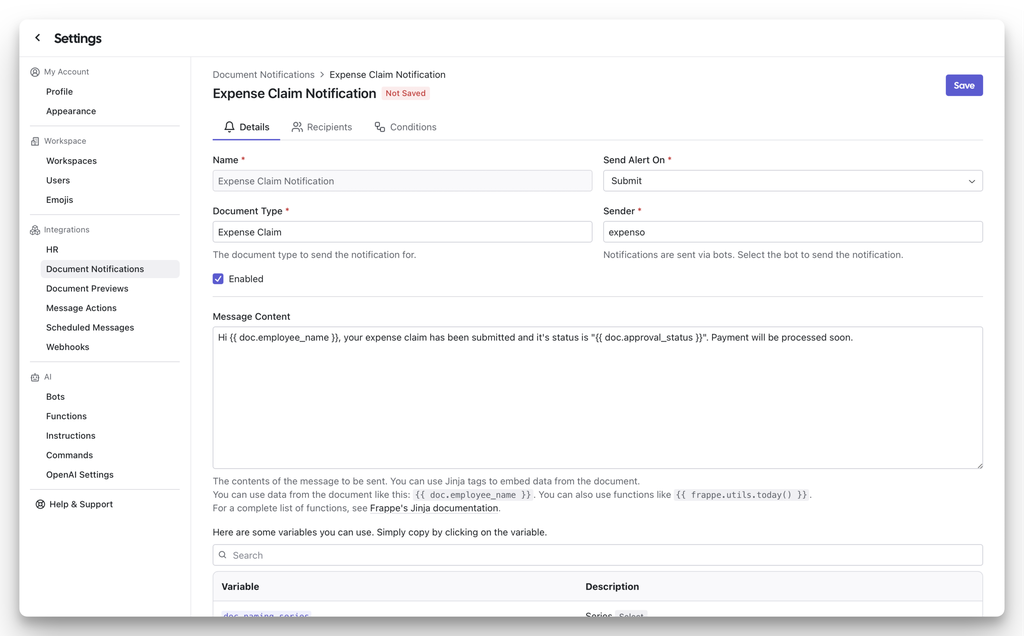
Task: Open the Send Alert On dropdown
Action: (792, 181)
